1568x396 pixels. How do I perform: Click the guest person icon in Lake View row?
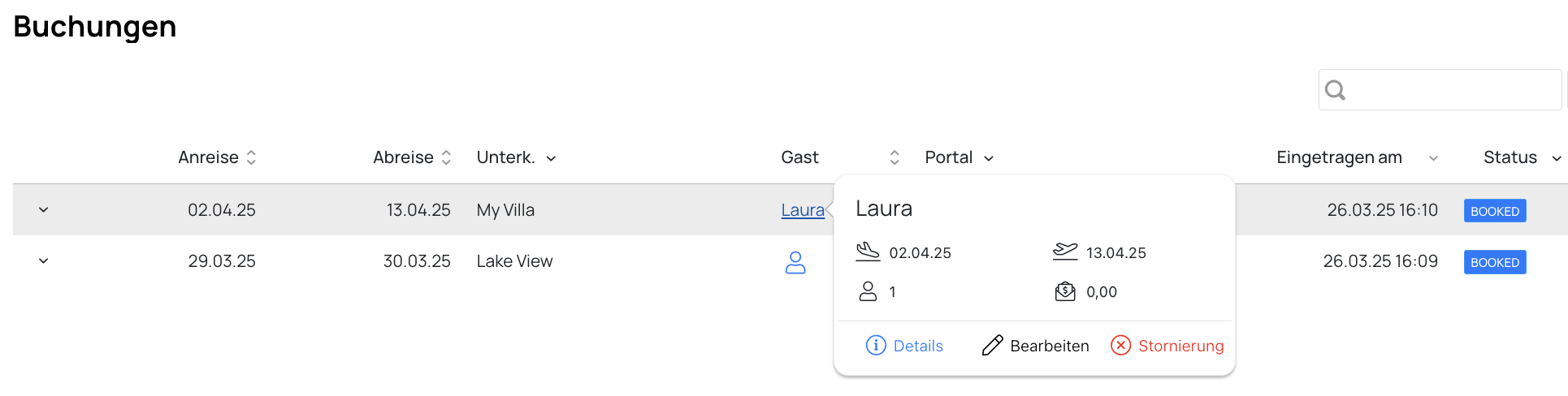795,262
